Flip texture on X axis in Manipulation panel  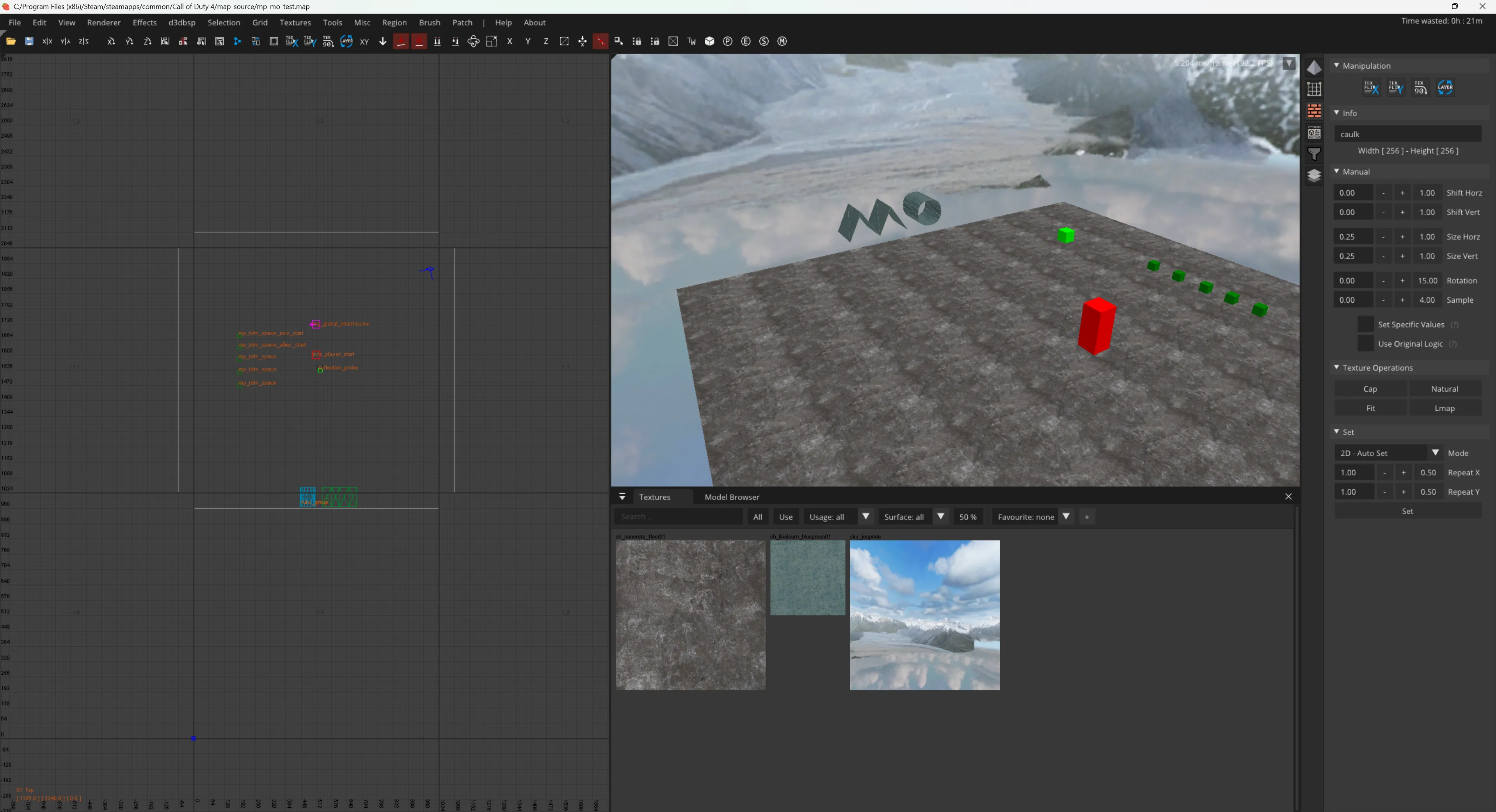(x=1371, y=88)
